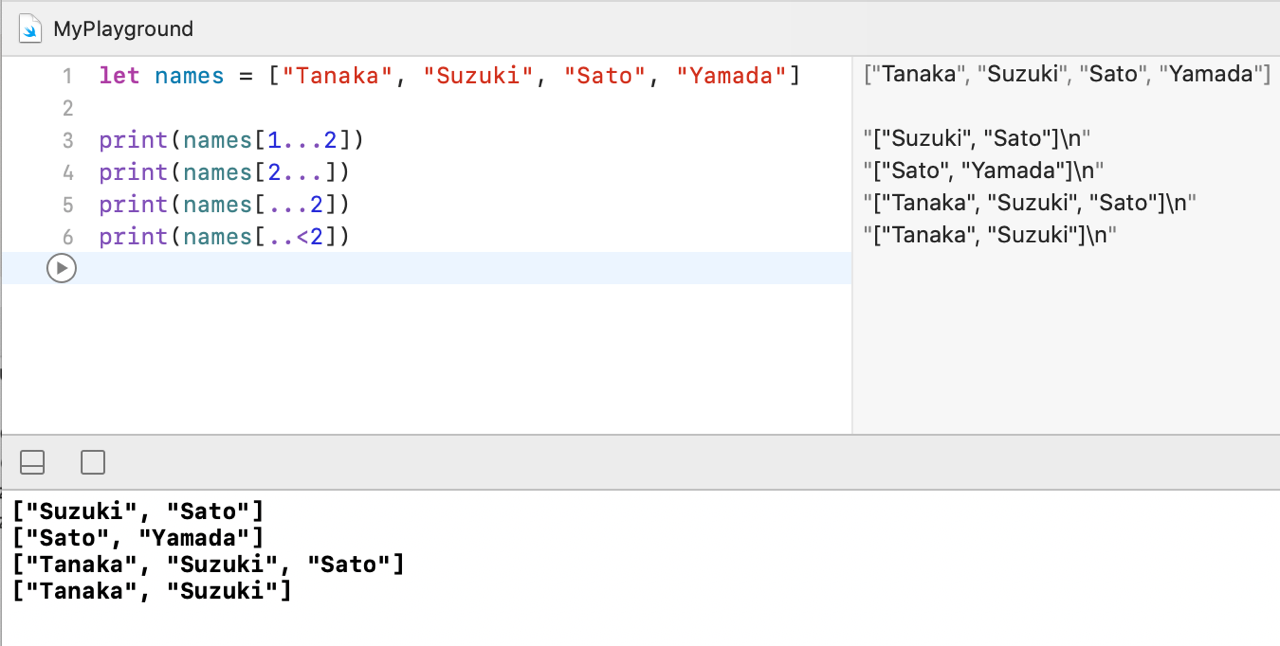Click the Swift playground file icon
This screenshot has width=1280, height=646.
pyautogui.click(x=31, y=29)
